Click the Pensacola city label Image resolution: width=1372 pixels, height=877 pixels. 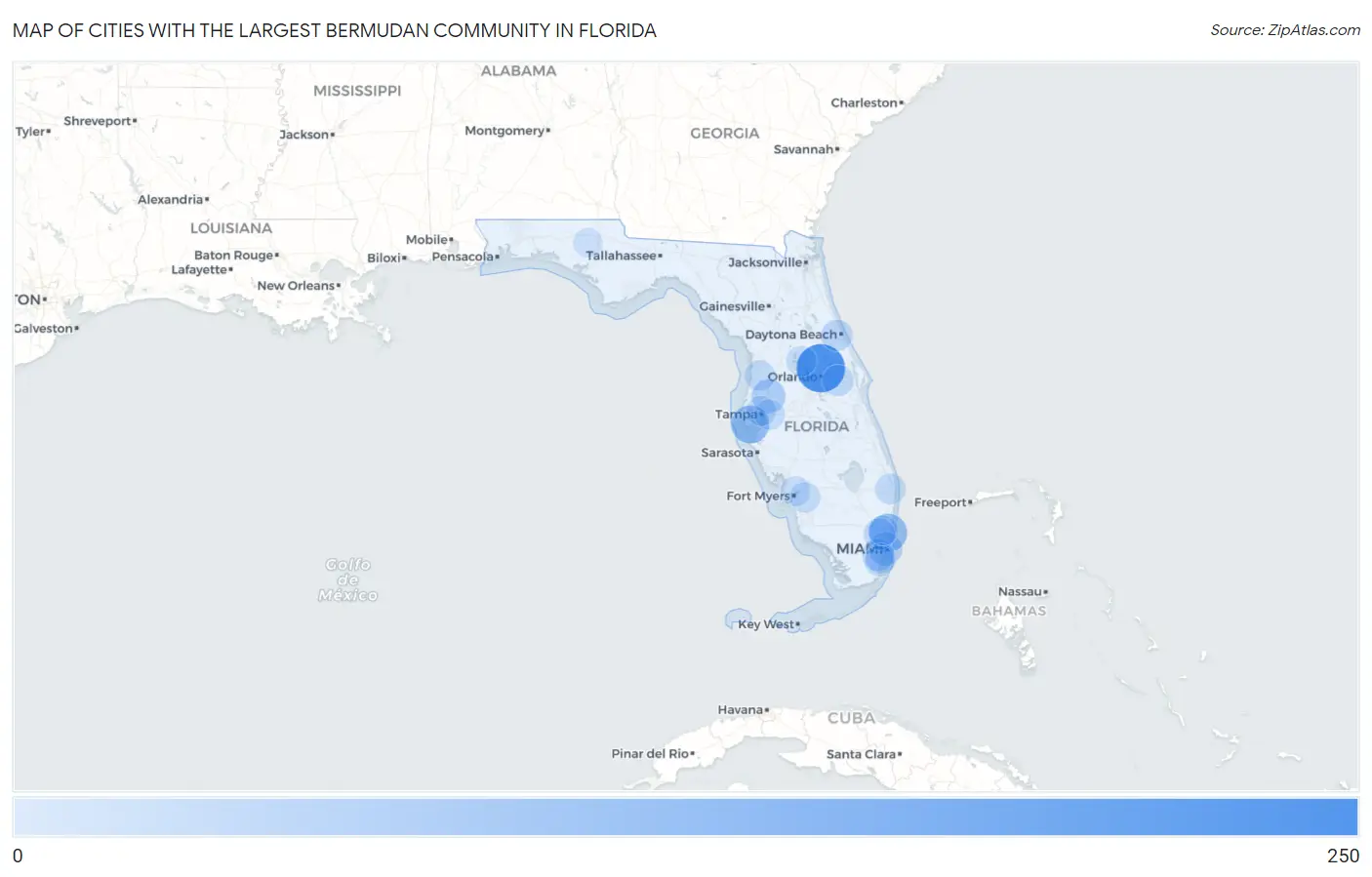(463, 257)
